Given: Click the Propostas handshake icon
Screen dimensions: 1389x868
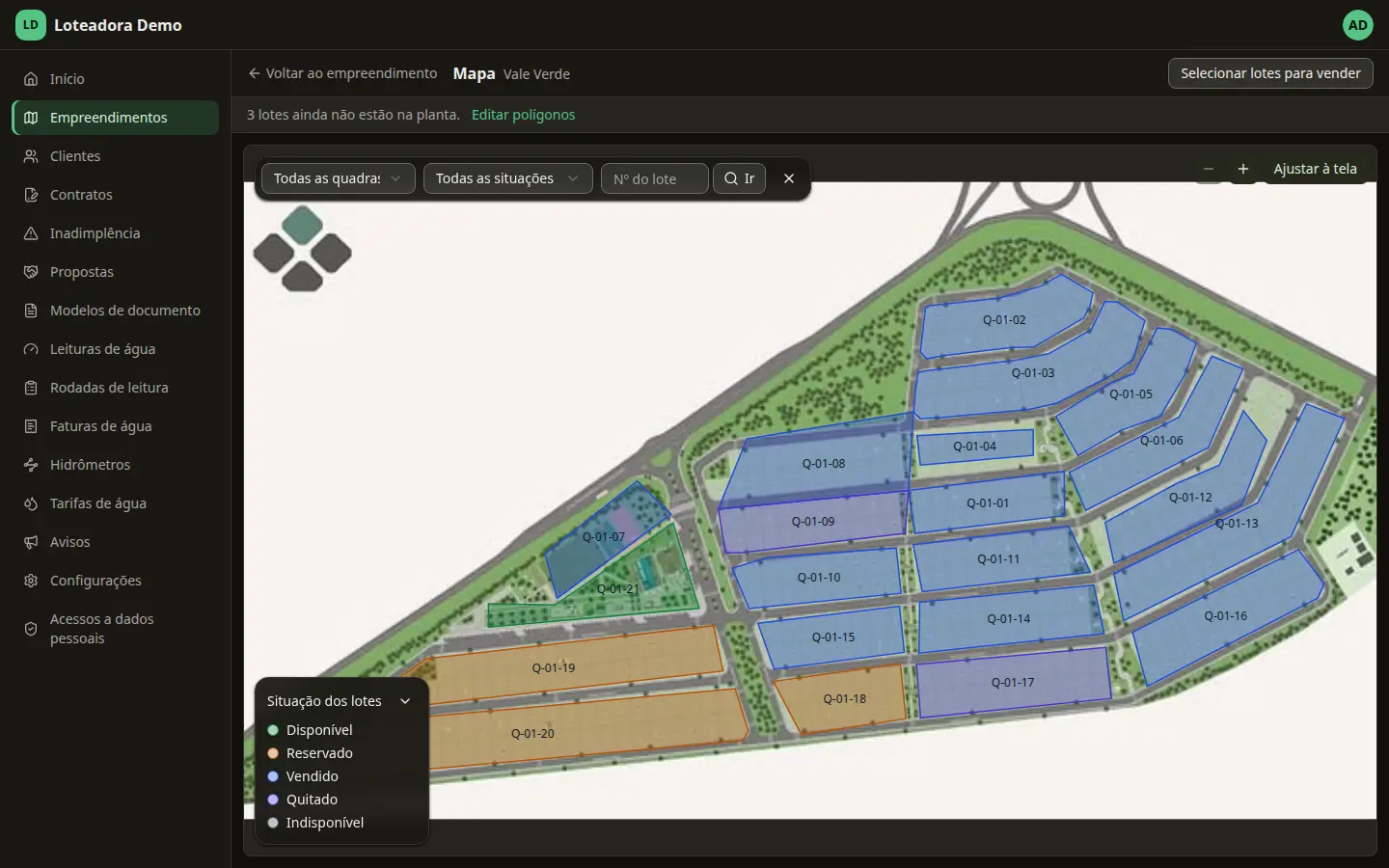Looking at the screenshot, I should click(x=31, y=272).
